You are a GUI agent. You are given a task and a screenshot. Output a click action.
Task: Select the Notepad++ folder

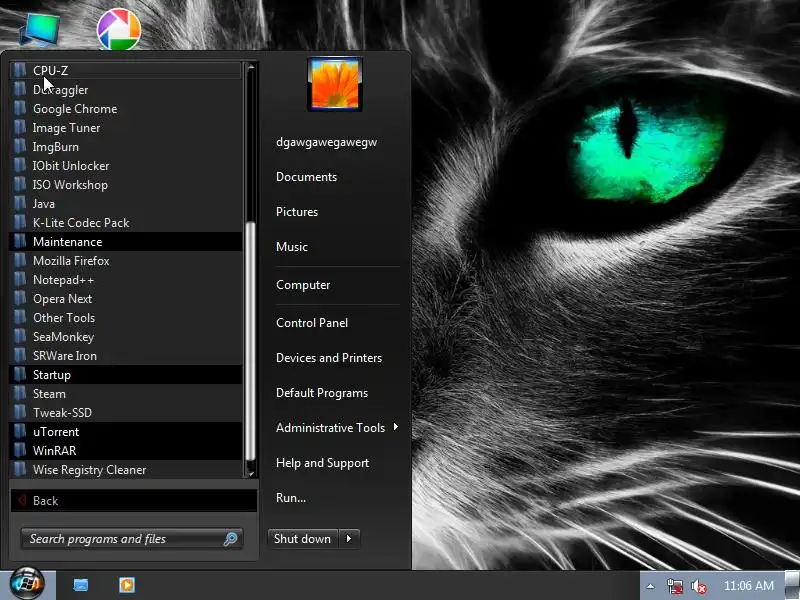(x=126, y=280)
